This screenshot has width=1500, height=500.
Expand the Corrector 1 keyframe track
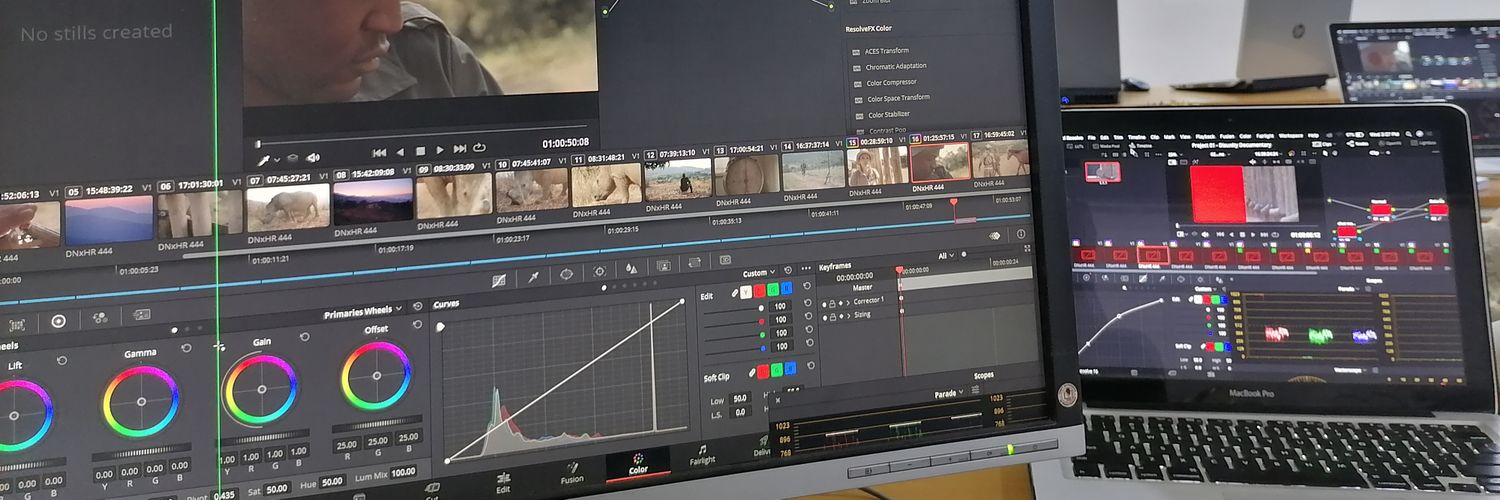coord(848,303)
